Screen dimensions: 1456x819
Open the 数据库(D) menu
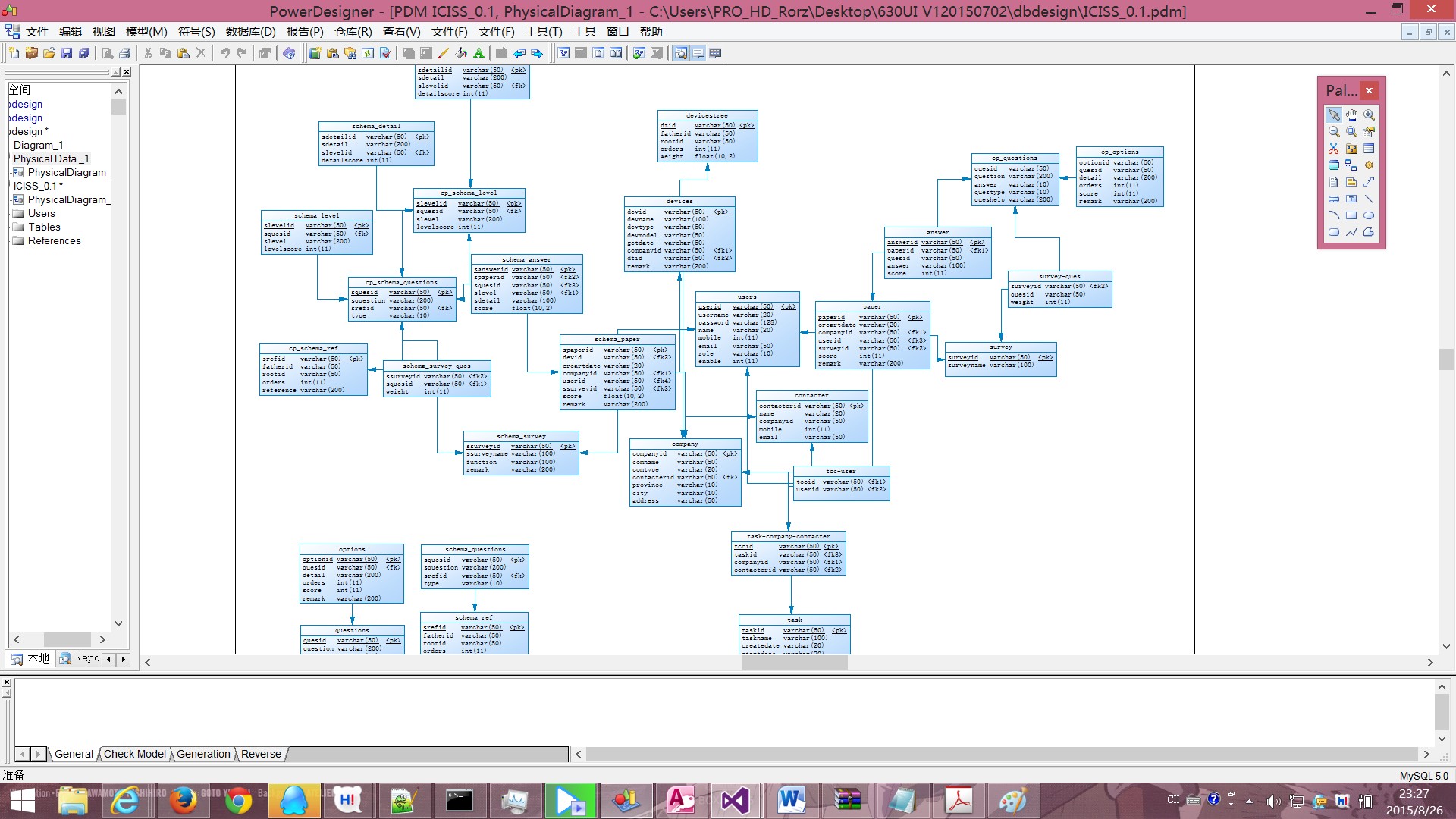pos(250,31)
